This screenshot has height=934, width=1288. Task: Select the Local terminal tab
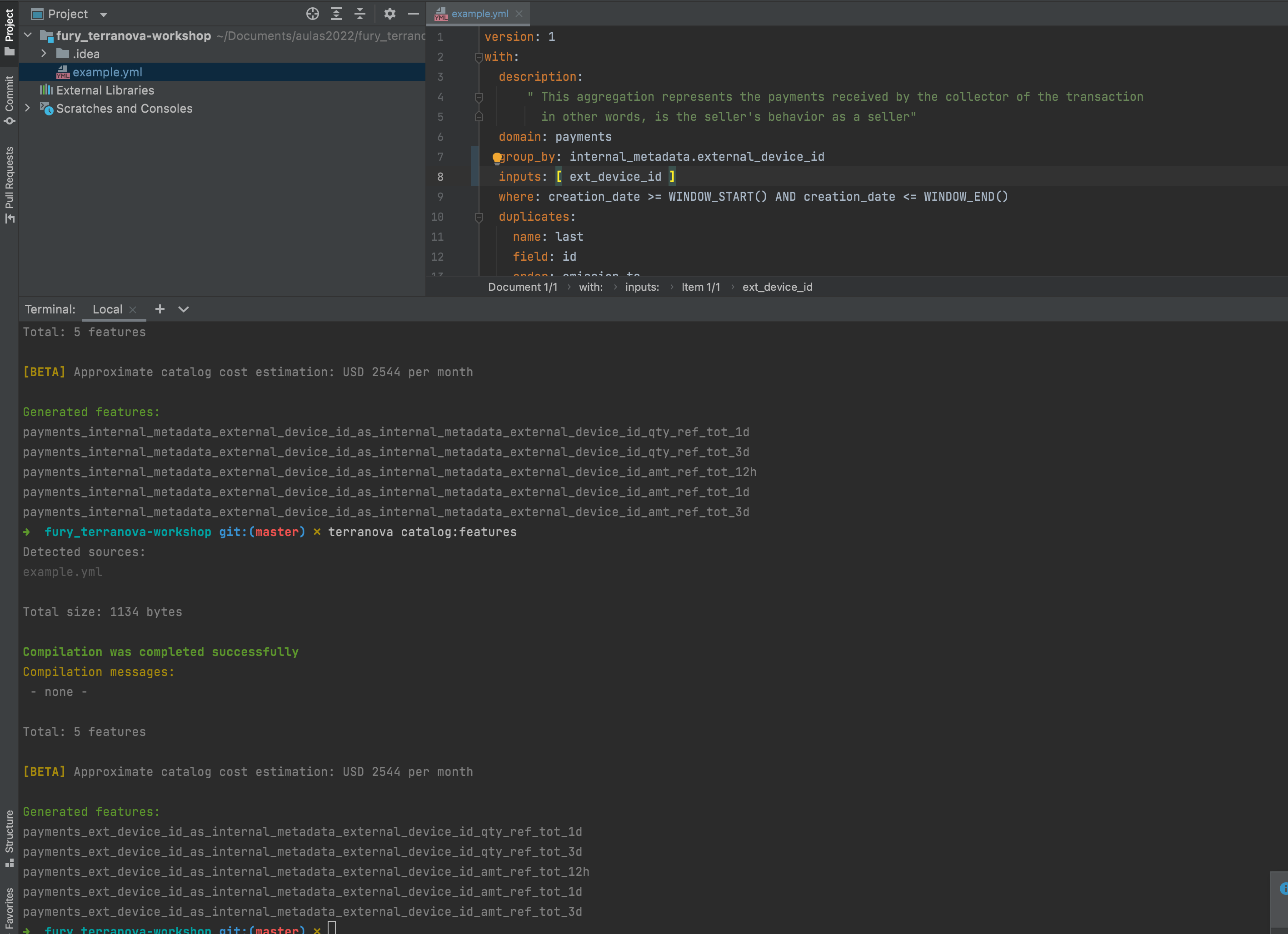click(x=107, y=309)
